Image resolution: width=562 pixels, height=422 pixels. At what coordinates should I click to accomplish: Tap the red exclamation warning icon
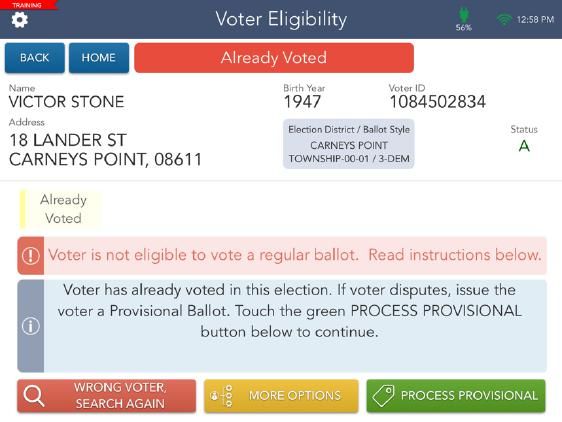click(x=31, y=256)
